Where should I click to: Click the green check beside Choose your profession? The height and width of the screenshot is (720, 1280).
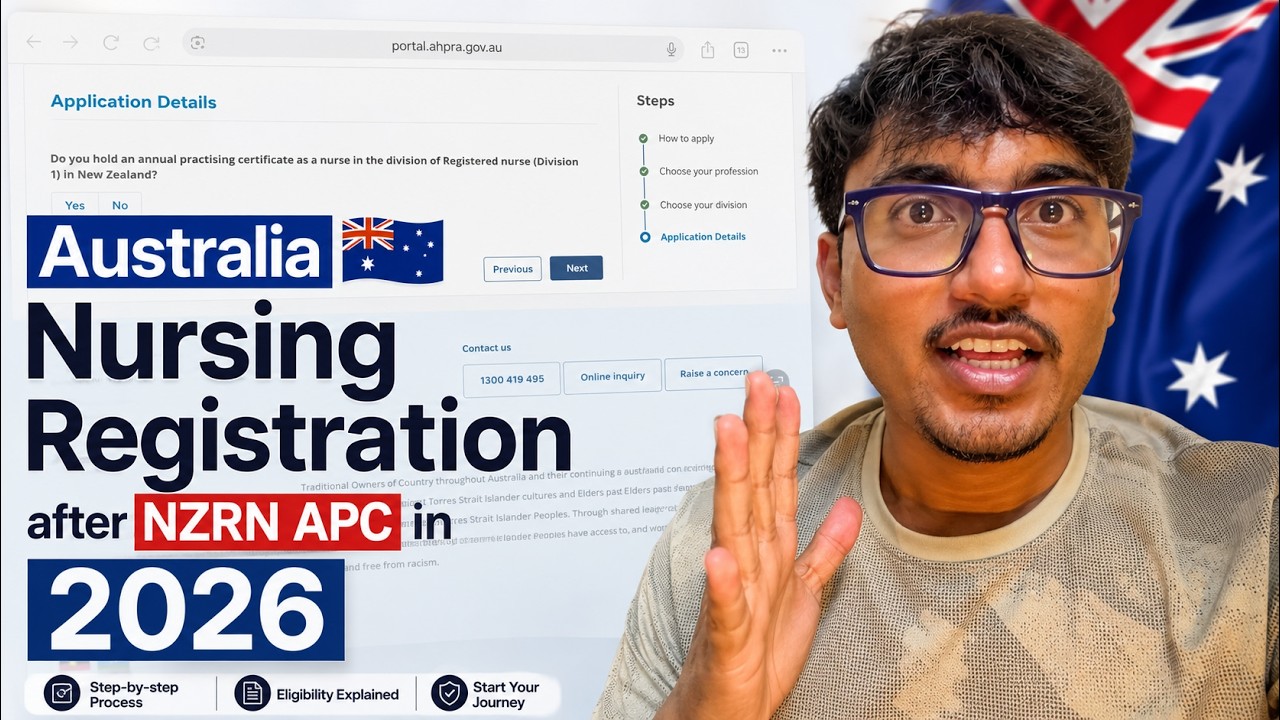(x=644, y=172)
